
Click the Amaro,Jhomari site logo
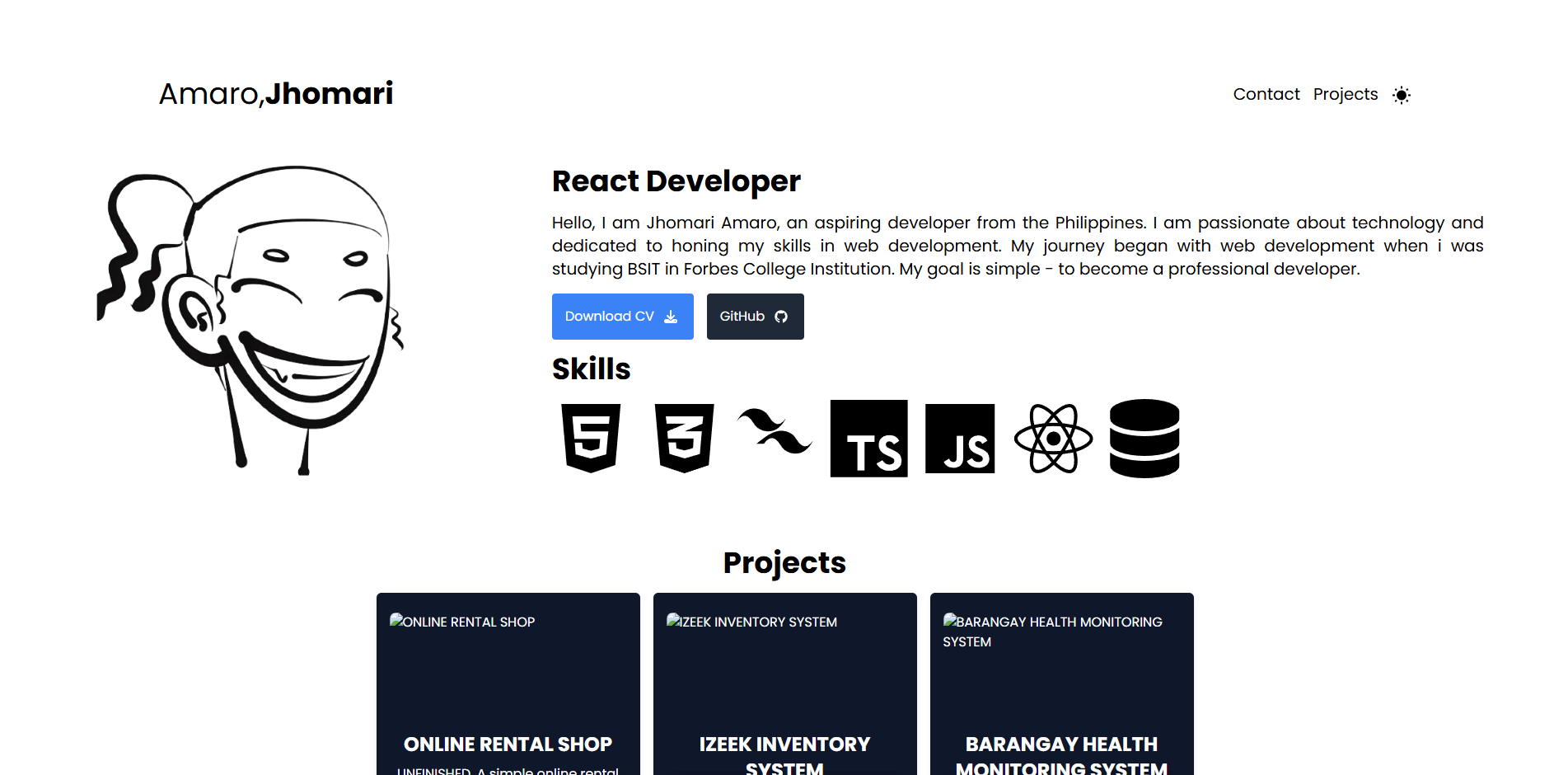coord(276,93)
